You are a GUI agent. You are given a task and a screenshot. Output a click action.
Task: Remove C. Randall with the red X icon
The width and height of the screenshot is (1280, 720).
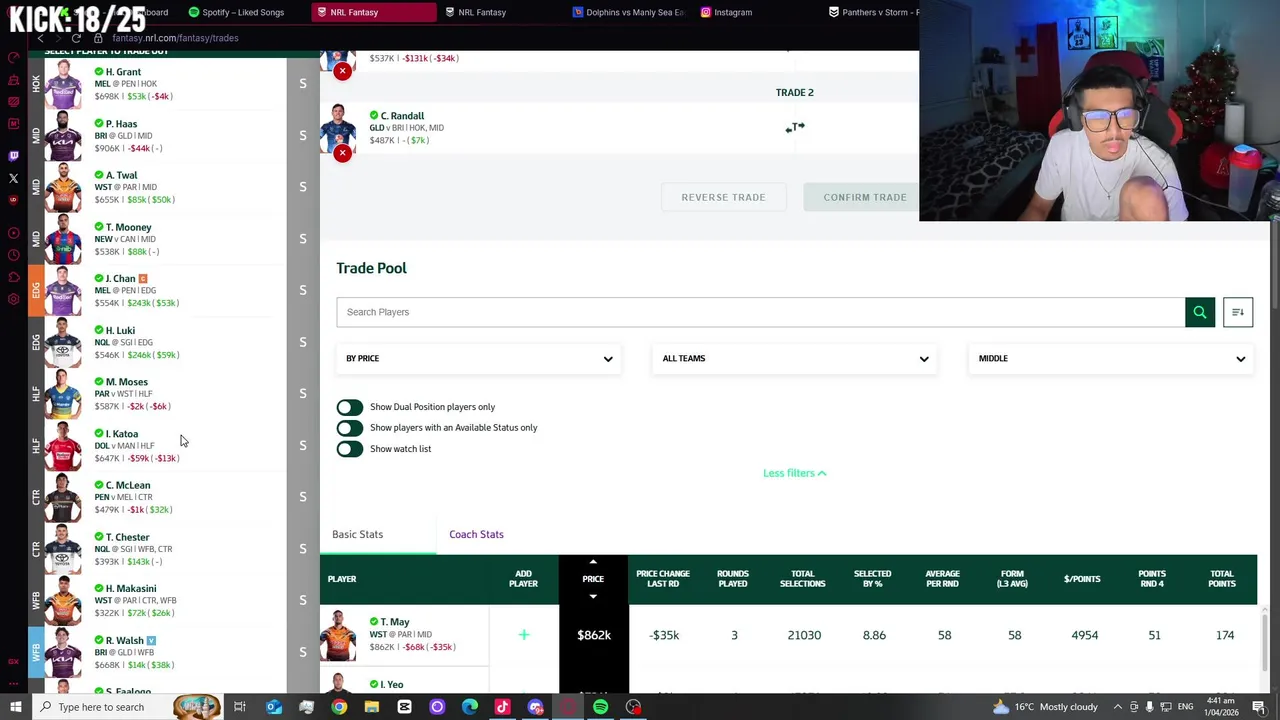[342, 153]
